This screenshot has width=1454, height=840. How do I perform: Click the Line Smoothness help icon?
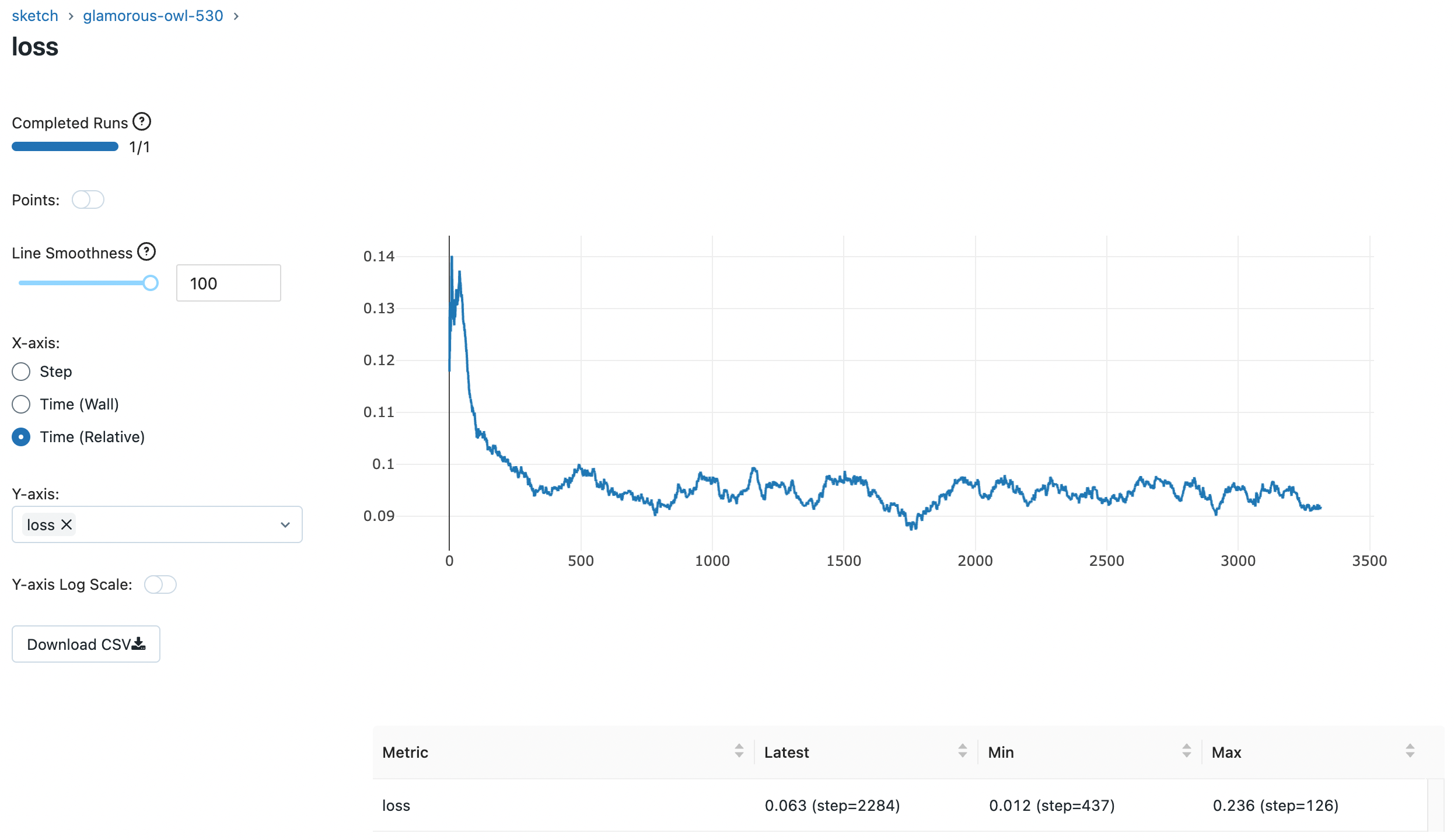point(146,252)
